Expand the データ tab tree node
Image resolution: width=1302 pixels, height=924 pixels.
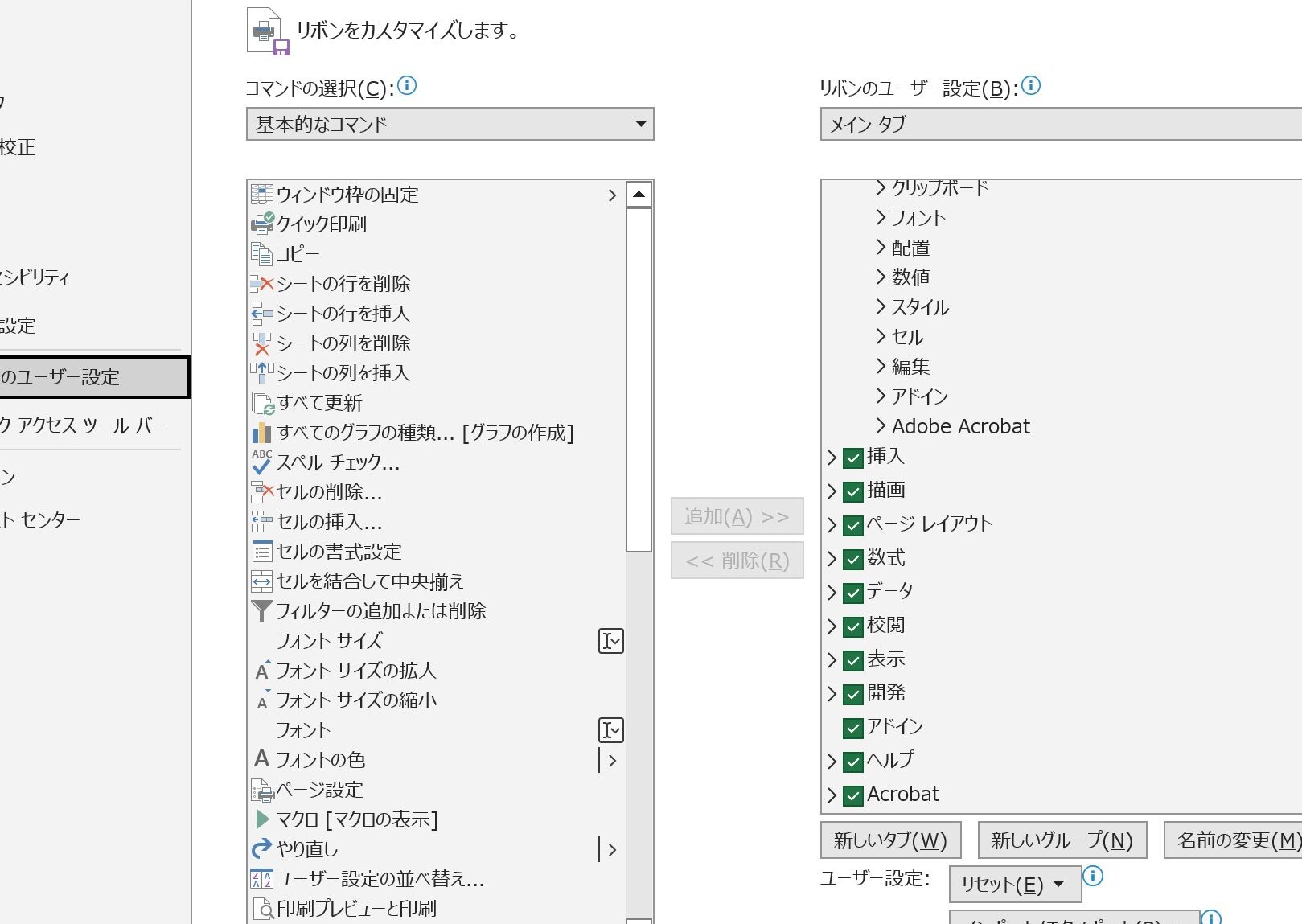point(832,592)
